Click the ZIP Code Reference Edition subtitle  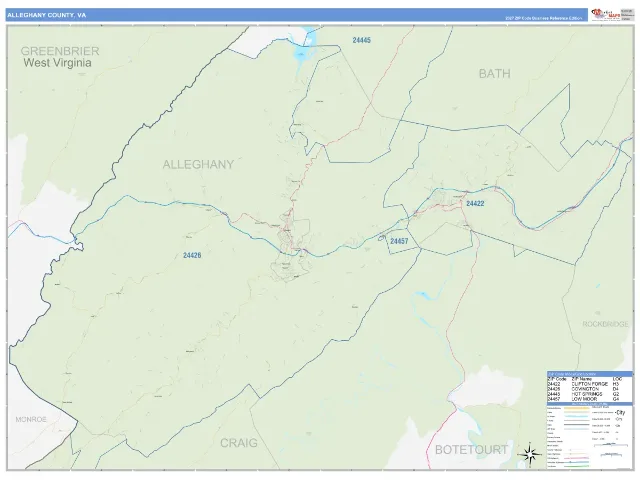click(544, 18)
